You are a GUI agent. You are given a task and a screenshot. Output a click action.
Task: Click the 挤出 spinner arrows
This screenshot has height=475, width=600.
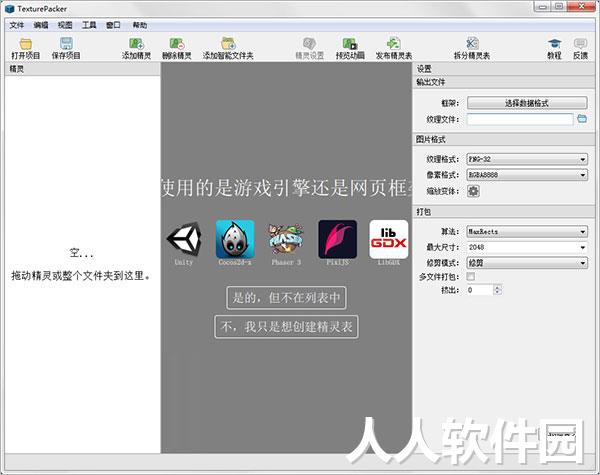coord(497,290)
